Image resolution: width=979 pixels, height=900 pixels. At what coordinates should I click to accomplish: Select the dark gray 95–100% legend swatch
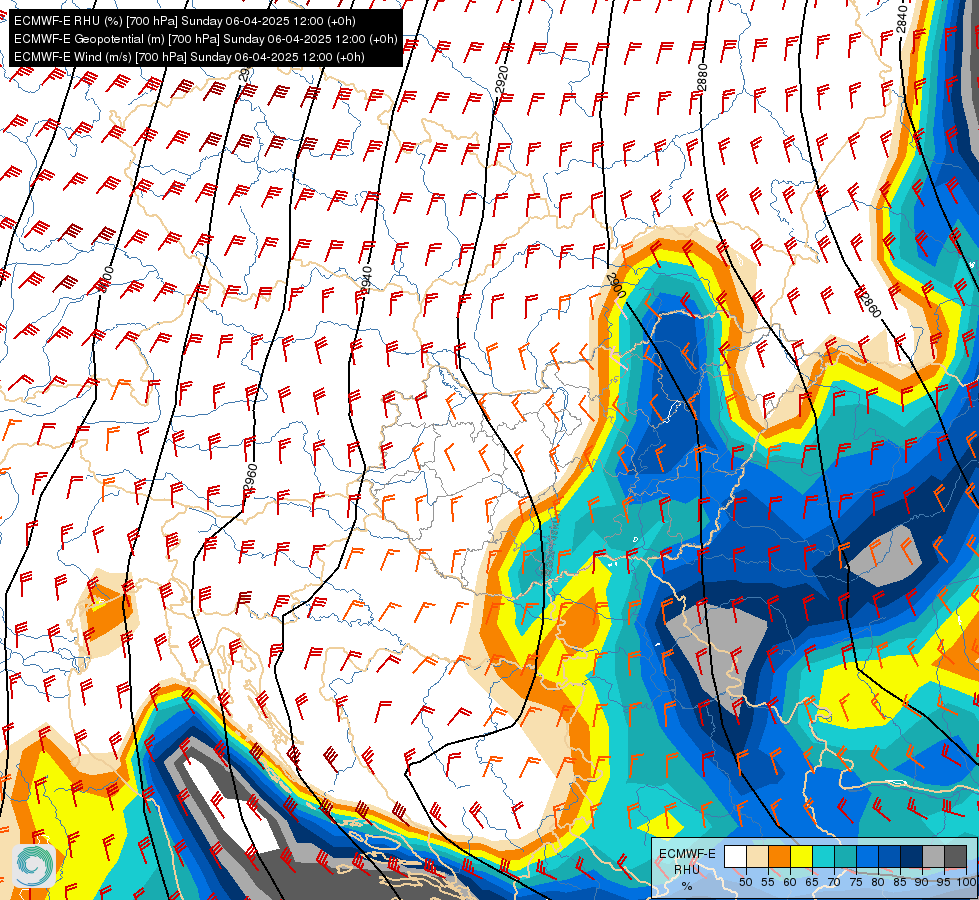coord(956,856)
